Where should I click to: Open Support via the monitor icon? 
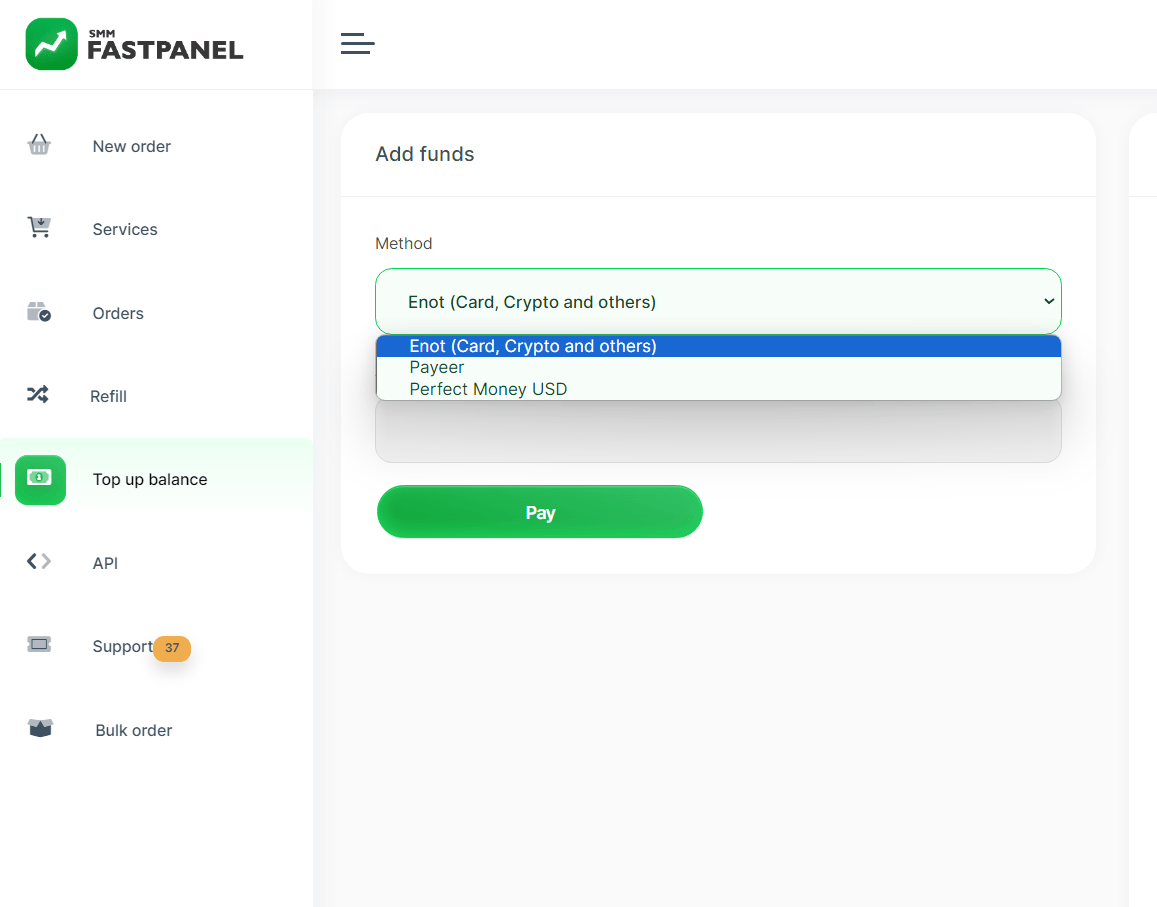point(38,645)
